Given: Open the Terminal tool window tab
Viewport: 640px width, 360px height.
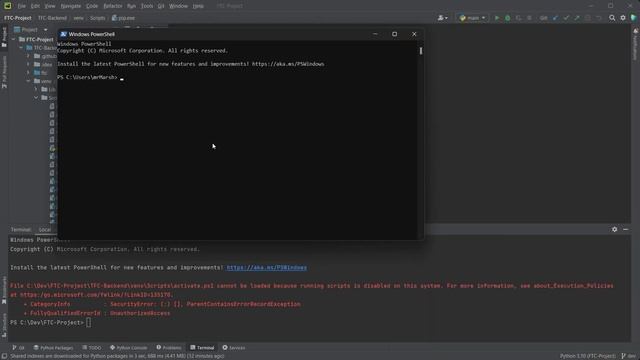Looking at the screenshot, I should [202, 348].
